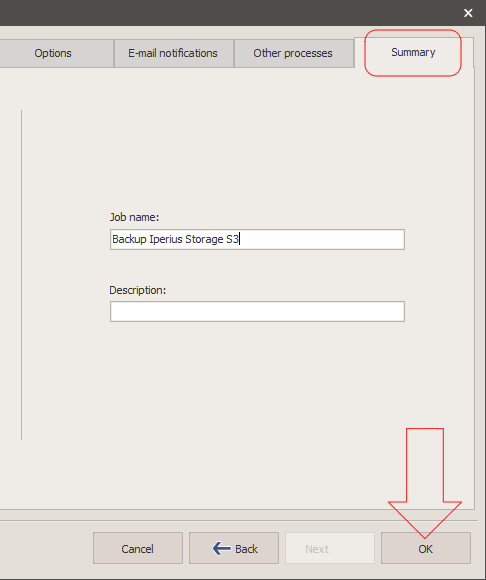Screen dimensions: 486x580
Task: Click the 'Job name:' label
Action: (x=134, y=217)
